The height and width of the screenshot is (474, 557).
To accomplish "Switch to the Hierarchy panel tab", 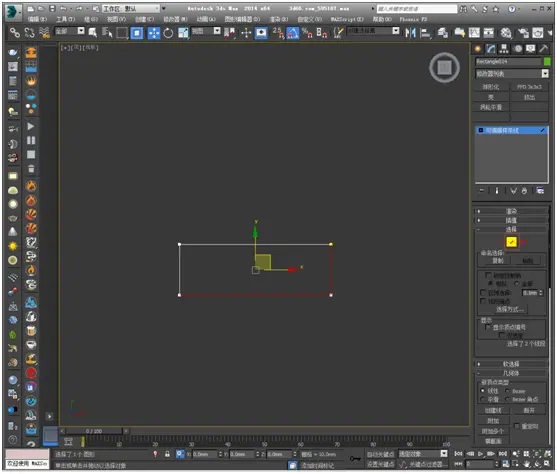I will point(504,49).
